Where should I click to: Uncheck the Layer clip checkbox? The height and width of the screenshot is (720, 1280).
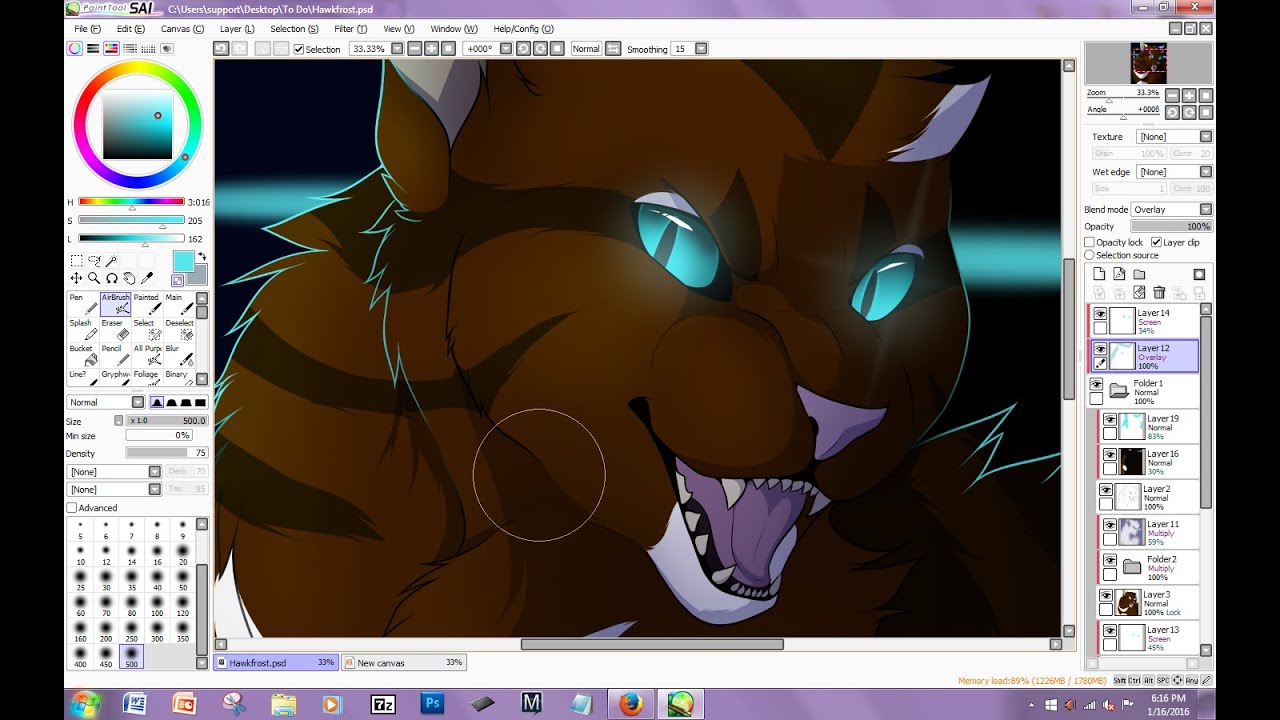click(1156, 242)
